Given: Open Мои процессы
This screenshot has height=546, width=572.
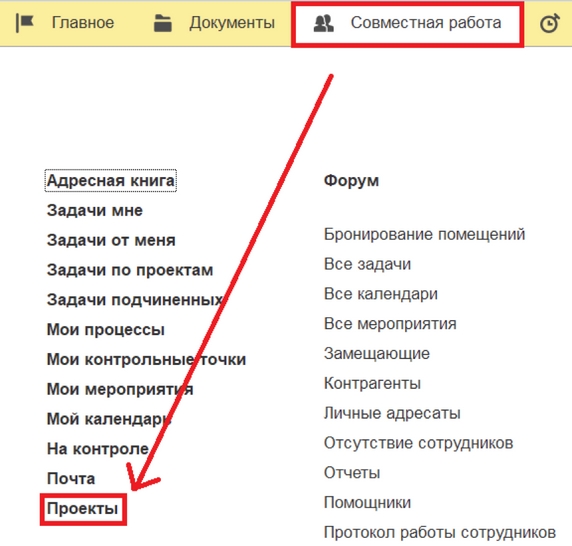Looking at the screenshot, I should [x=106, y=330].
